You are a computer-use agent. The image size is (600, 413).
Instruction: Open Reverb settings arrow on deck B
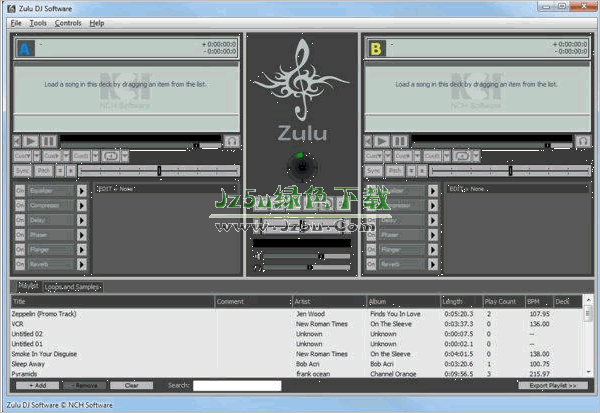click(433, 264)
